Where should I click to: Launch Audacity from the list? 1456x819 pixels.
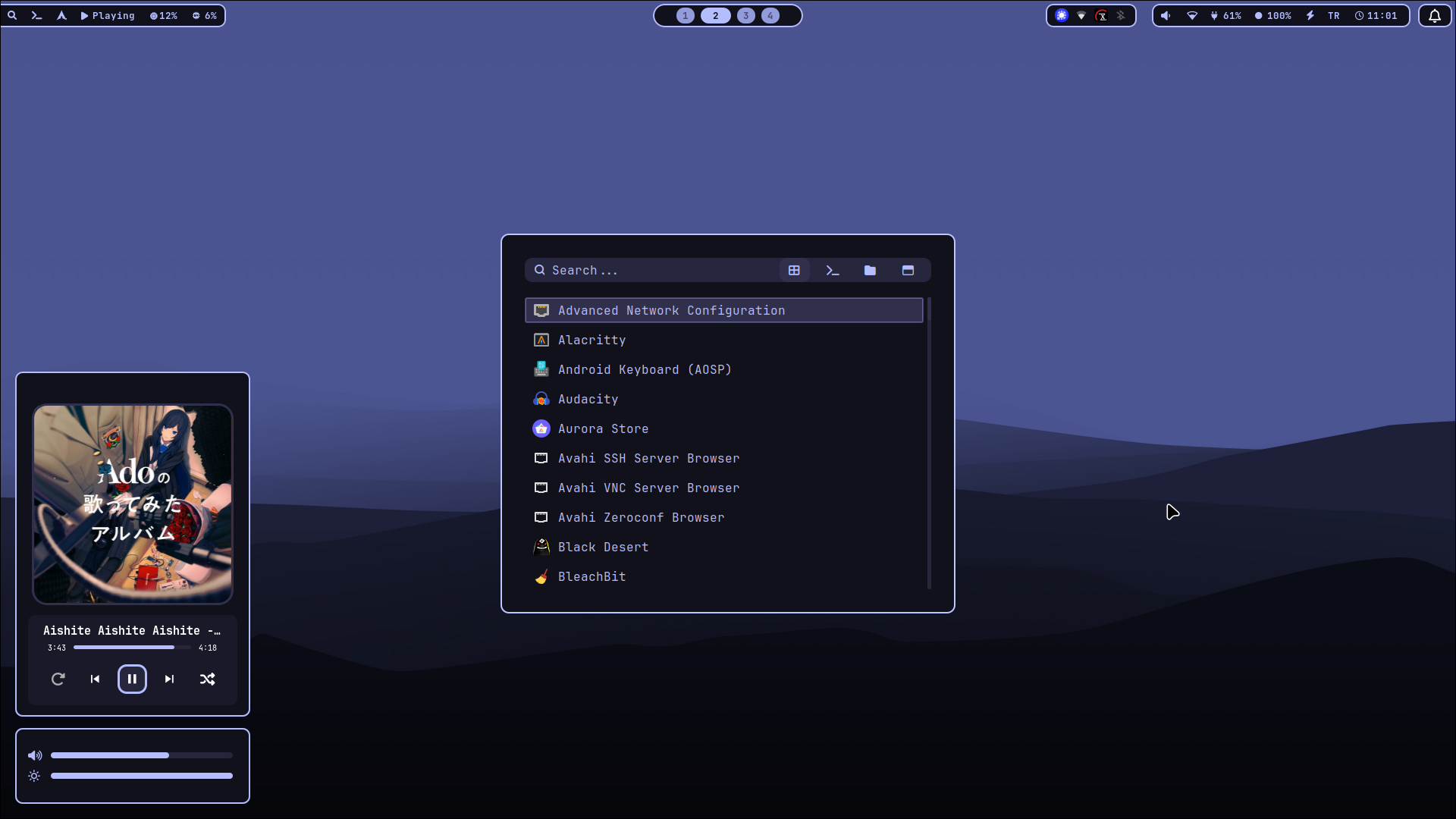coord(724,399)
